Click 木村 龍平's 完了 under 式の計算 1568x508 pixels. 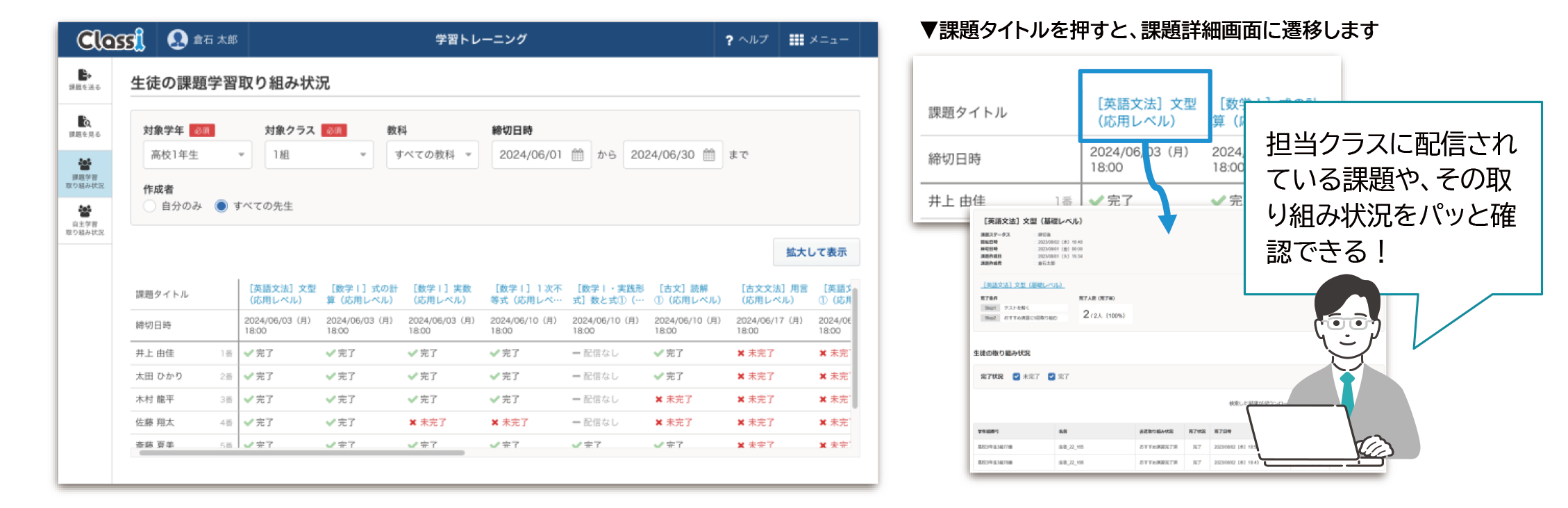point(340,400)
